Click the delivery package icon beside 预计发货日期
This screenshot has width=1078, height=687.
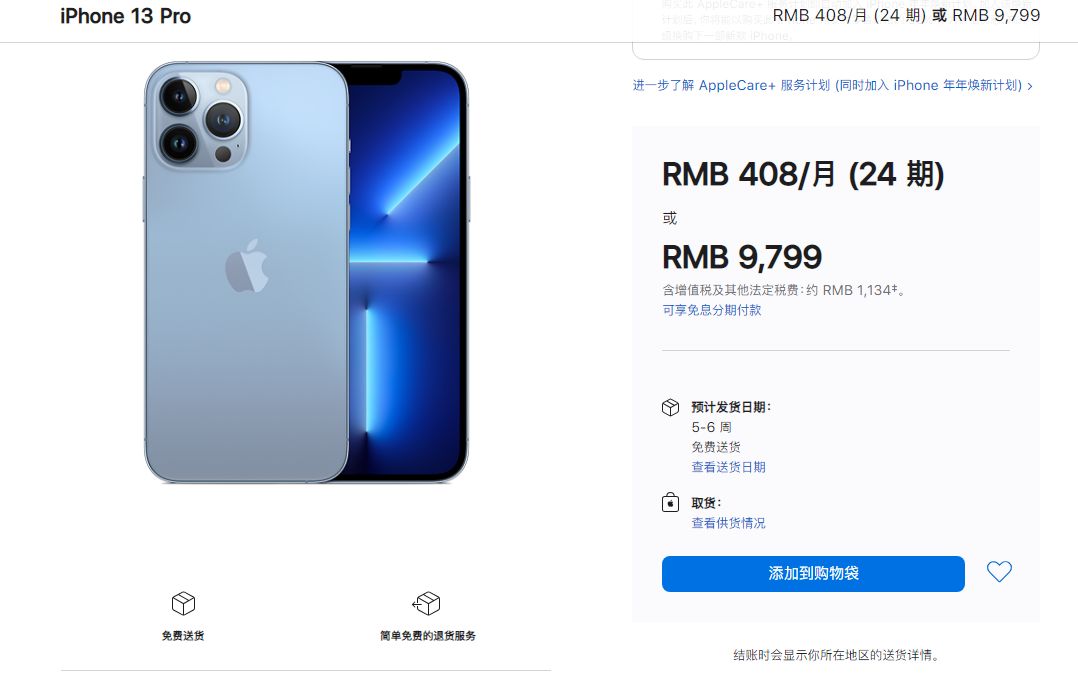tap(670, 407)
